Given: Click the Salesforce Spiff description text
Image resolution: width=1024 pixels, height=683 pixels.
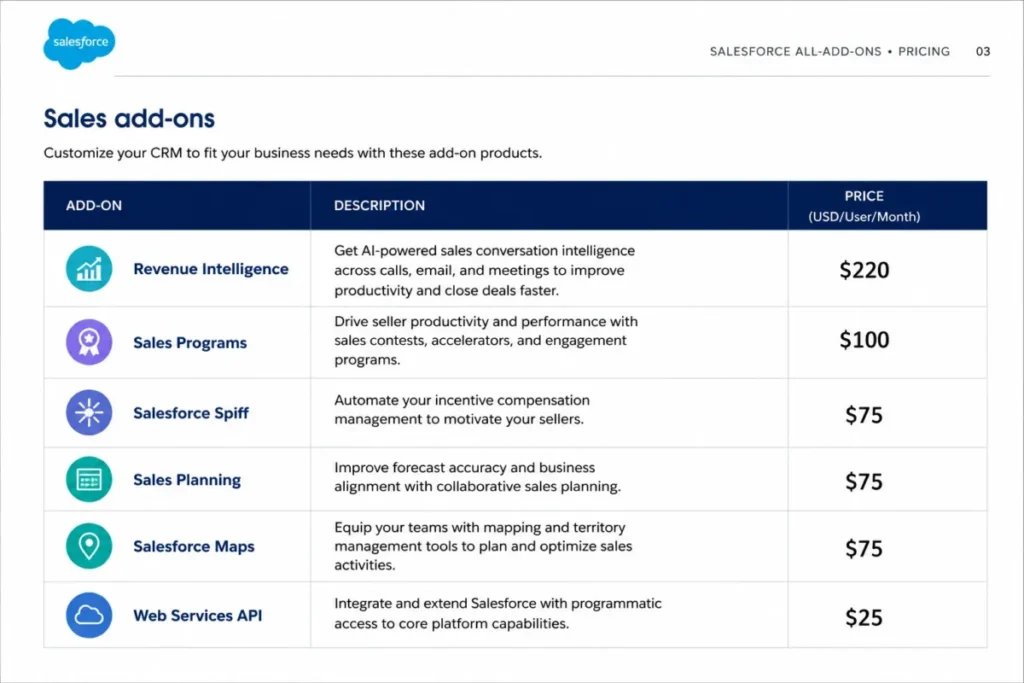Looking at the screenshot, I should 462,409.
